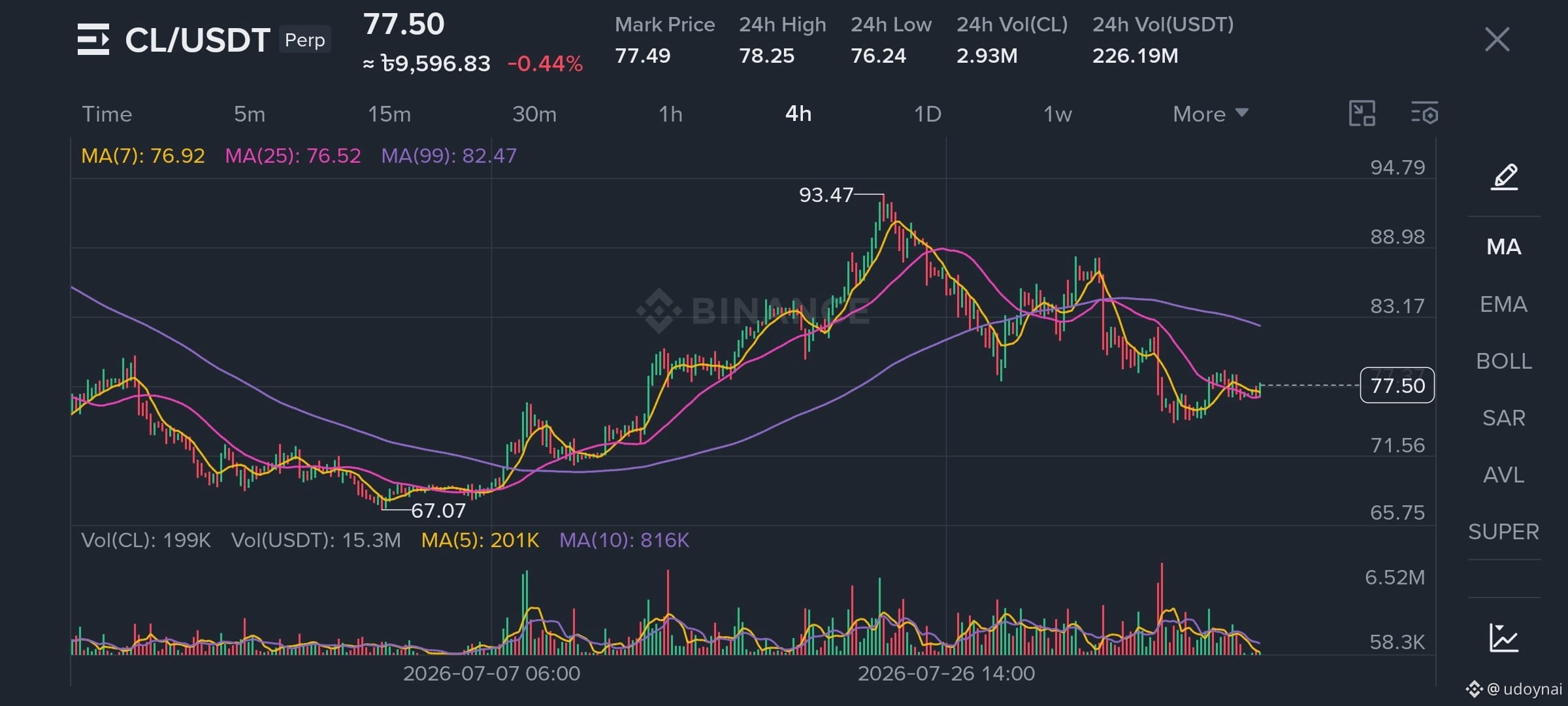Toggle the AVL indicator
This screenshot has height=706, width=1568.
coord(1504,475)
